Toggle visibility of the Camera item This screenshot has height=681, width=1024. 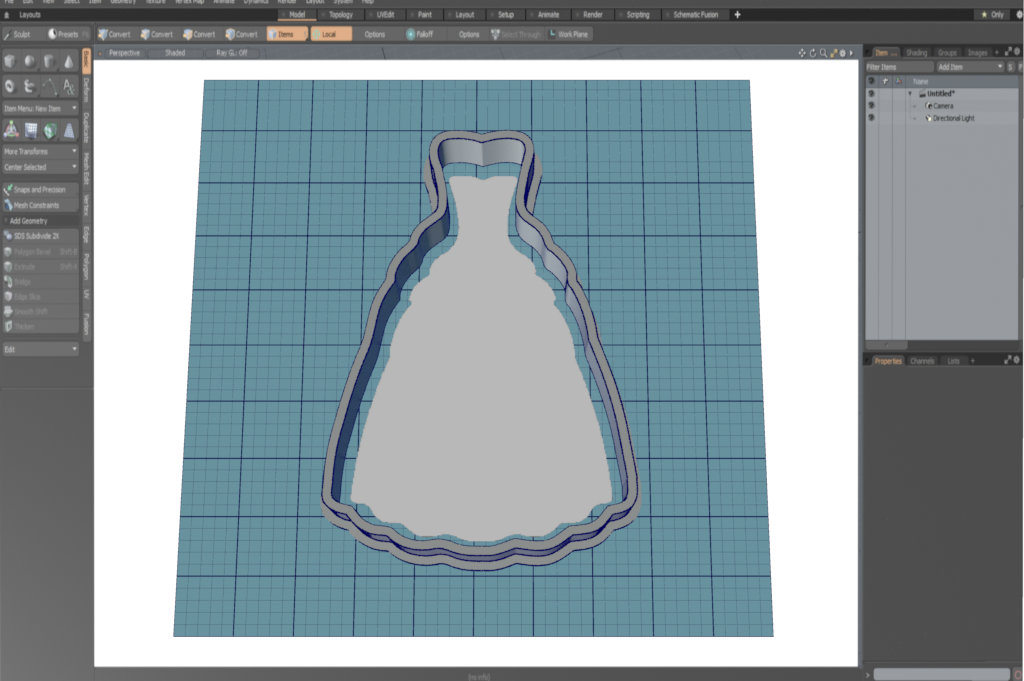coord(871,106)
